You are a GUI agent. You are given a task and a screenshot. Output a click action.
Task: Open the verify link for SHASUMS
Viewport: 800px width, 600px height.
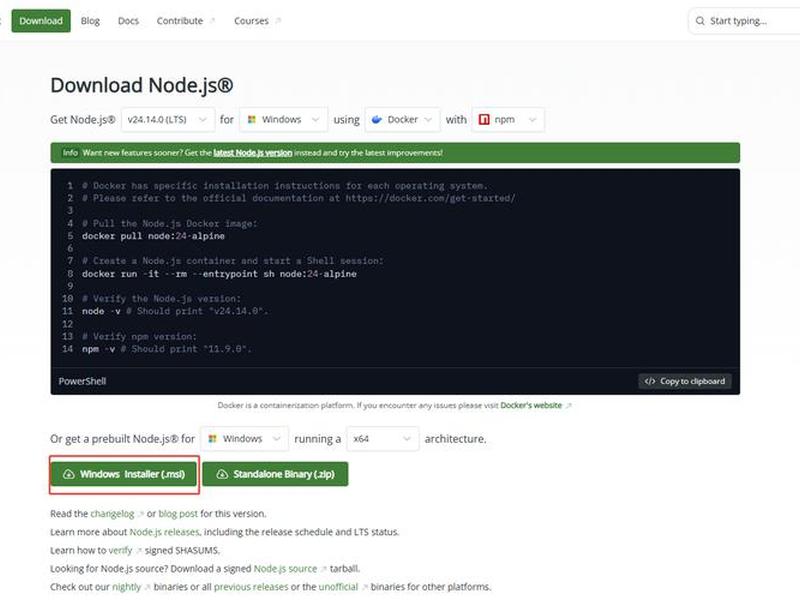tap(120, 551)
